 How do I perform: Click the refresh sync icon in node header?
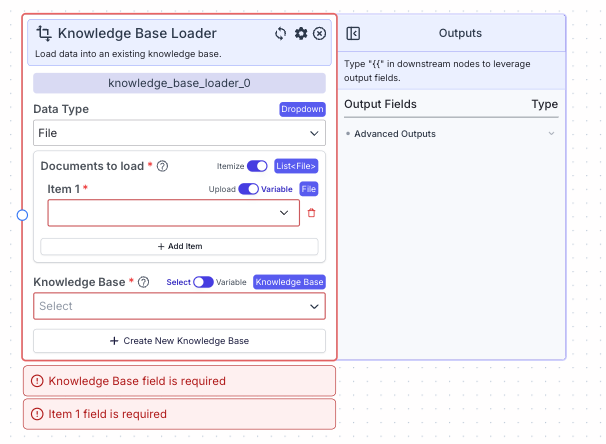pos(281,34)
